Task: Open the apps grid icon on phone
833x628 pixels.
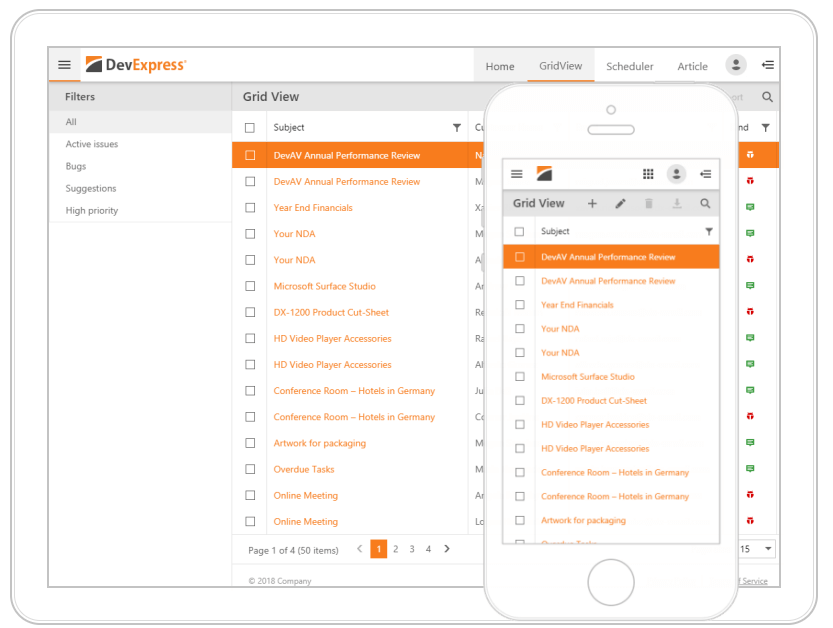Action: (x=648, y=174)
